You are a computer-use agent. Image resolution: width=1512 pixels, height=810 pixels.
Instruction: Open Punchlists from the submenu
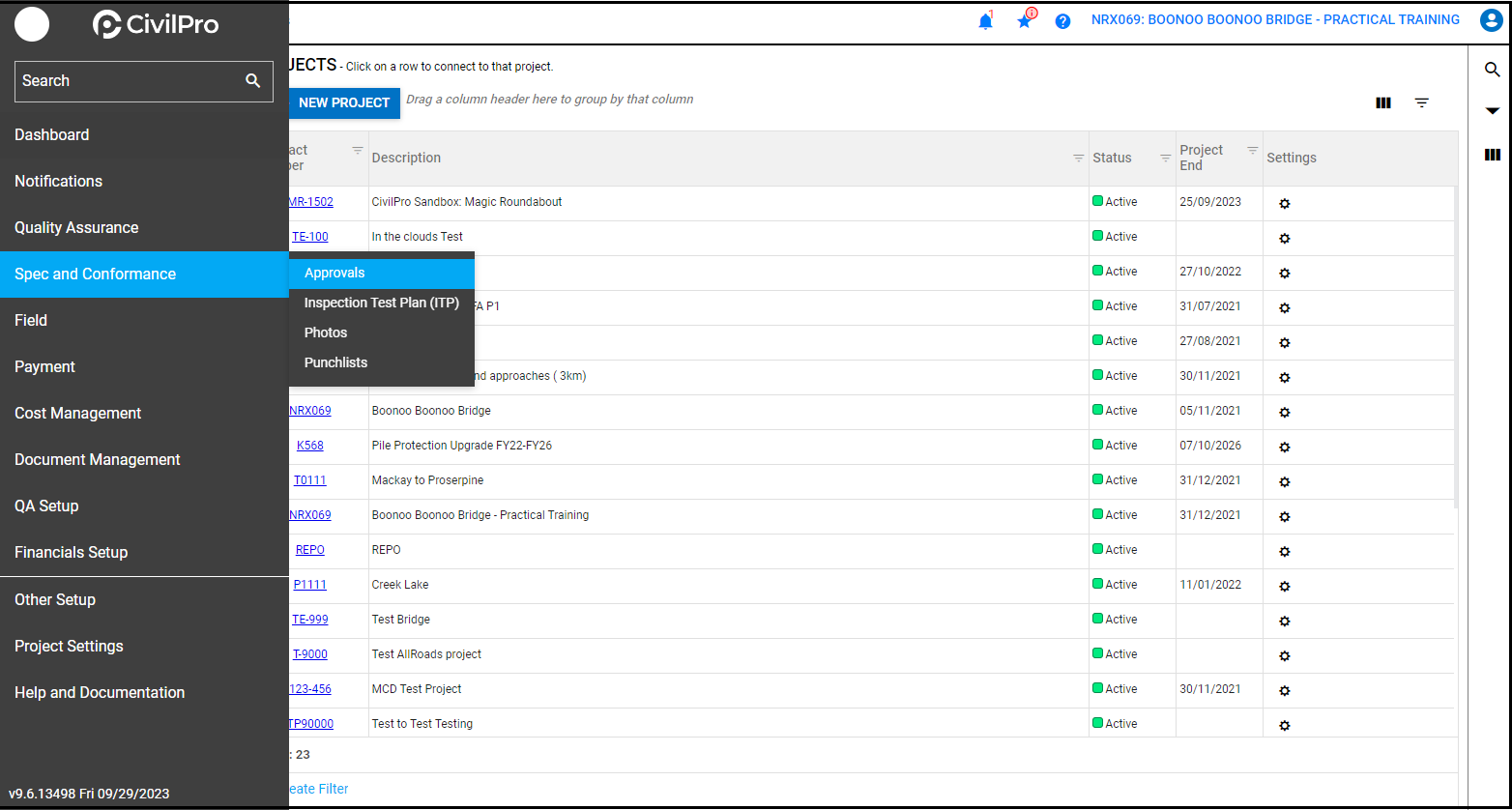point(335,363)
